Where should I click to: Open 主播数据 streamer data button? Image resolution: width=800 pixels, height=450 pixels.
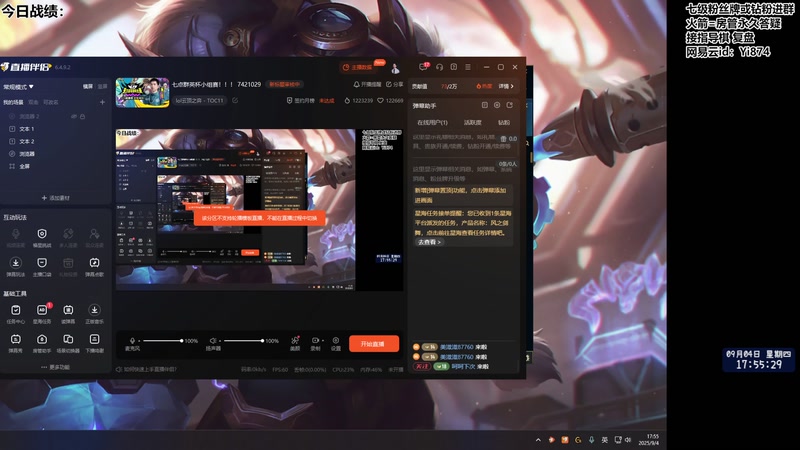click(357, 67)
